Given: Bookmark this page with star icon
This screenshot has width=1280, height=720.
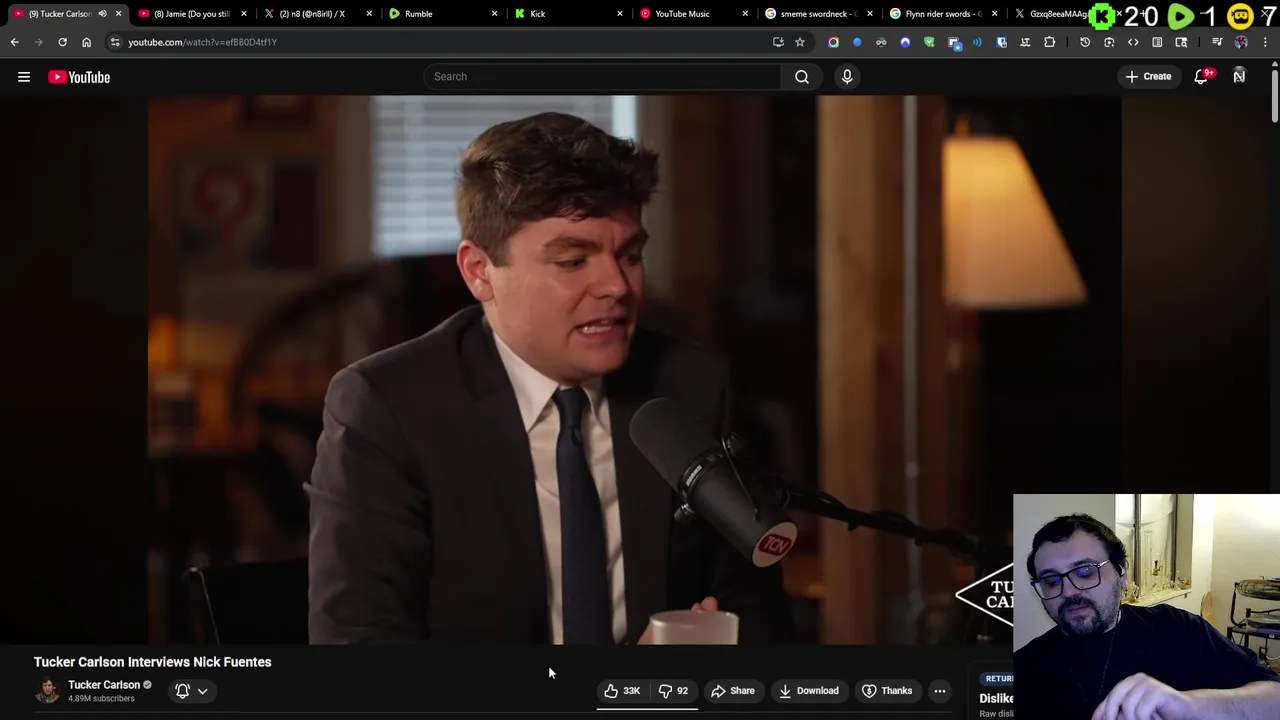Looking at the screenshot, I should [800, 42].
